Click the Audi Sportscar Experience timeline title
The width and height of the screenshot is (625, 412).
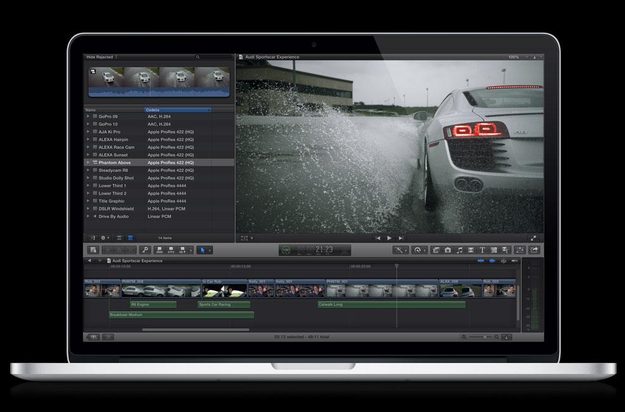tap(137, 261)
